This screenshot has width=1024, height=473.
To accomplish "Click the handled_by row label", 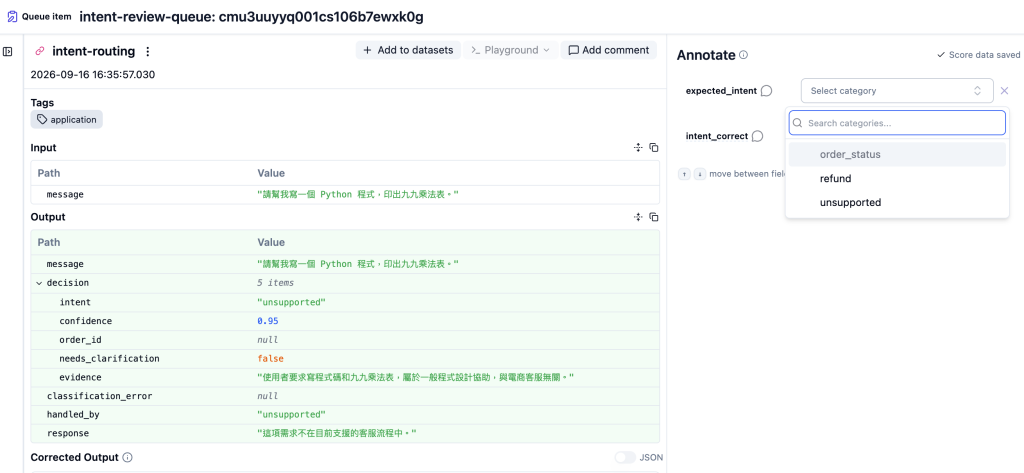I will pos(73,414).
